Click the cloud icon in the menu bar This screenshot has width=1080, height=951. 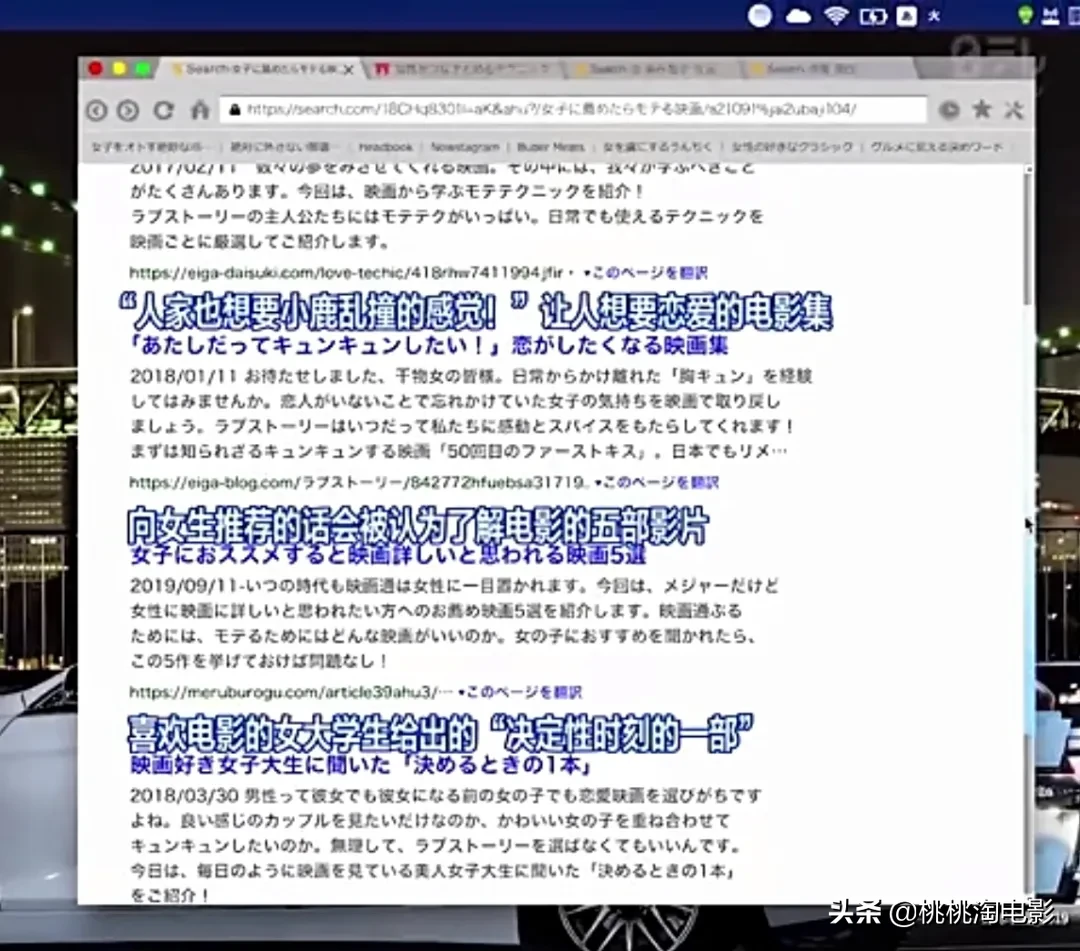coord(798,16)
